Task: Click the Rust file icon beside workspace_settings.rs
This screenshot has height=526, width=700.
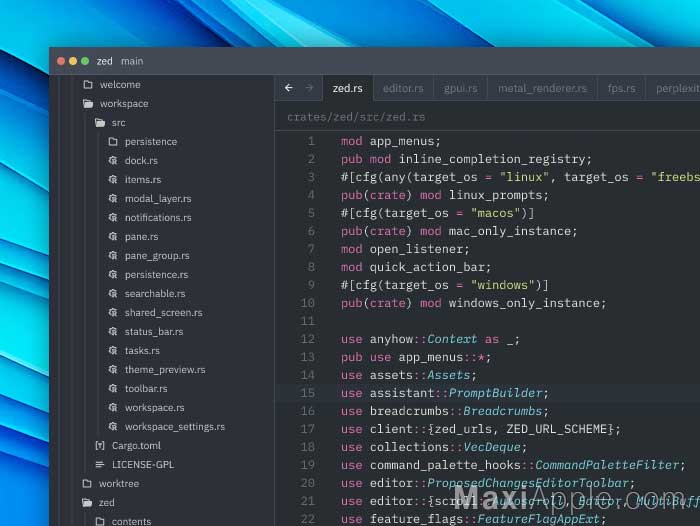Action: point(113,426)
